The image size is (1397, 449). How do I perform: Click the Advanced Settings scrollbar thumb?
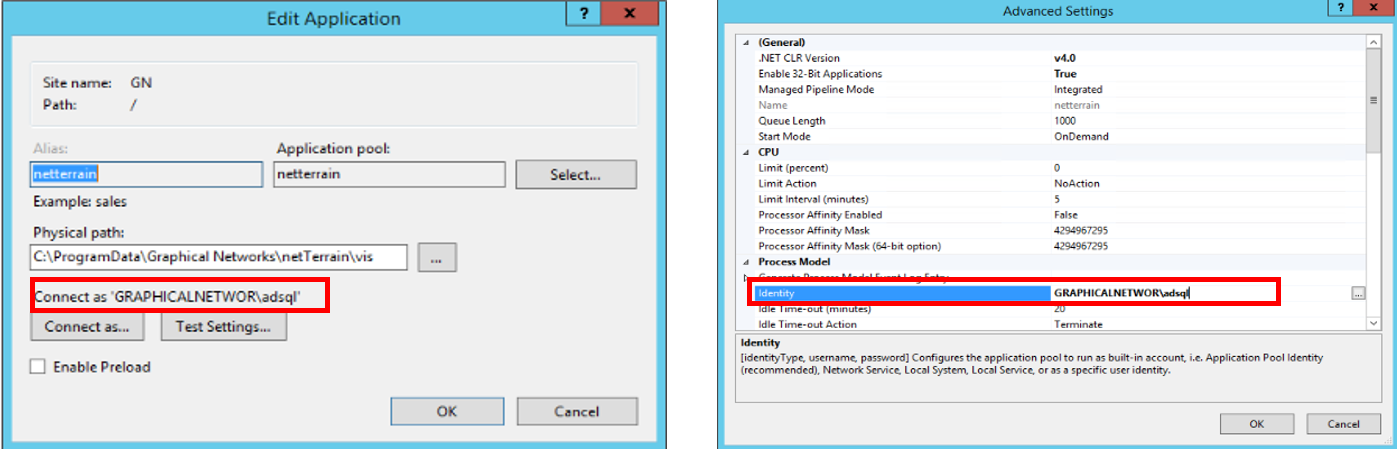(1375, 100)
